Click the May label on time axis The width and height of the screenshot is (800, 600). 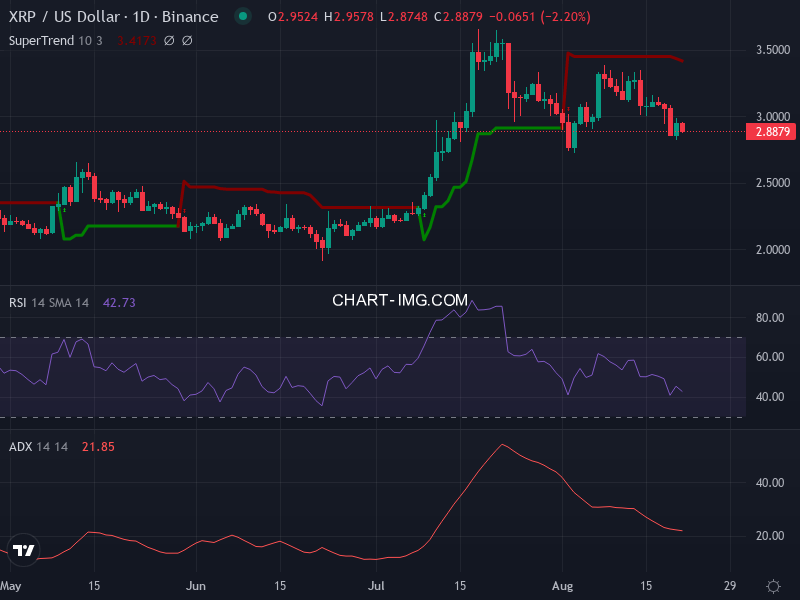[x=10, y=586]
